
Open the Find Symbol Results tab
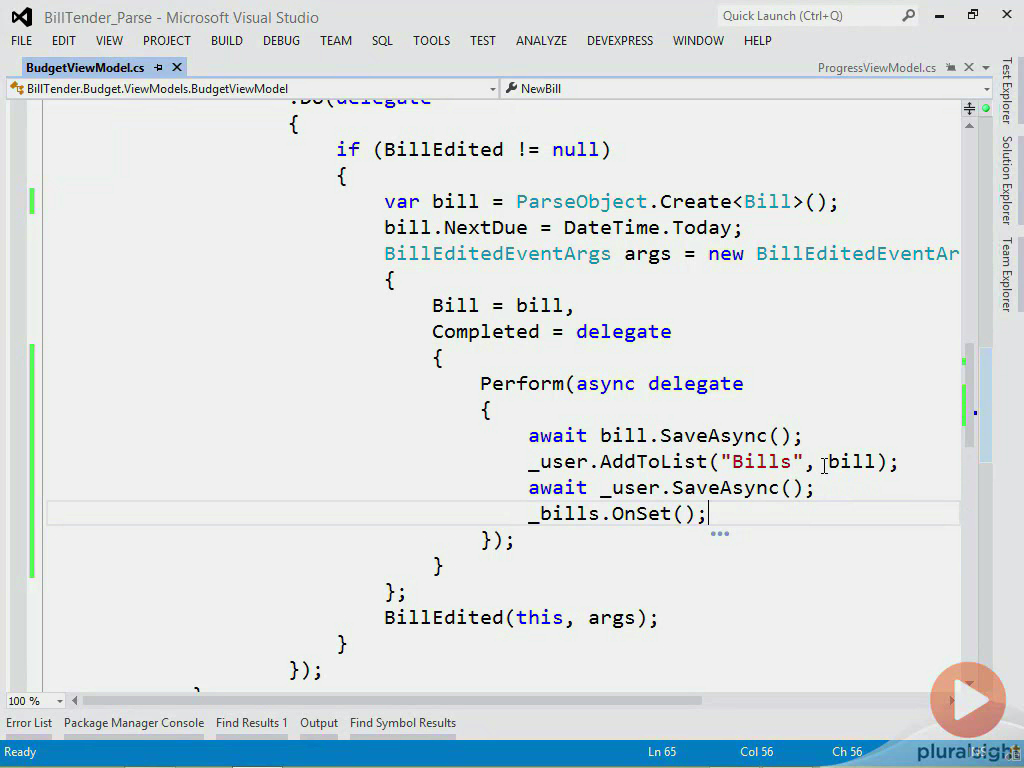(402, 723)
